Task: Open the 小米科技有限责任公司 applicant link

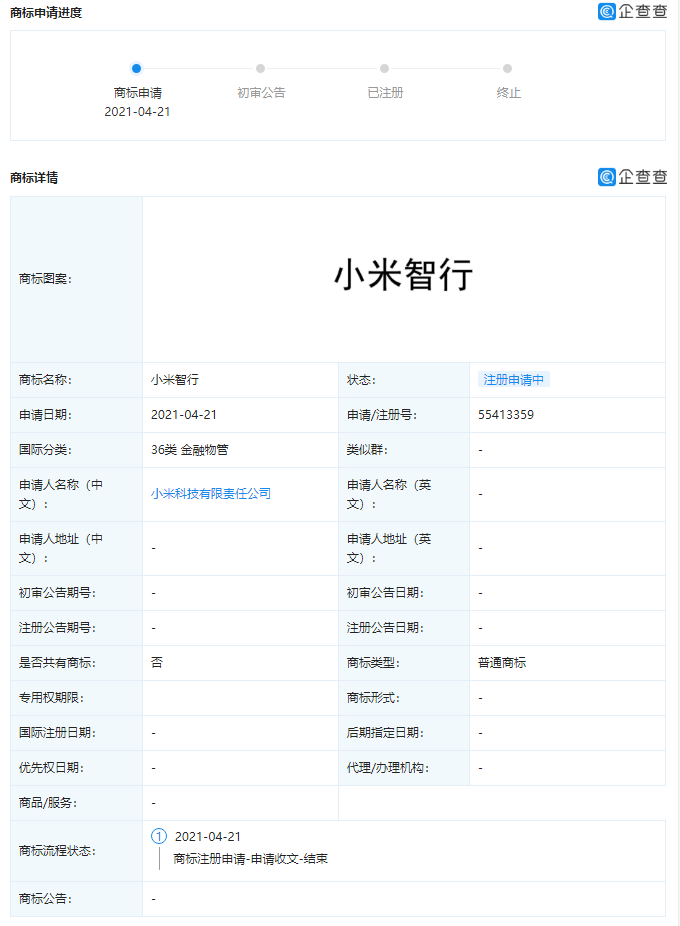Action: (x=211, y=494)
